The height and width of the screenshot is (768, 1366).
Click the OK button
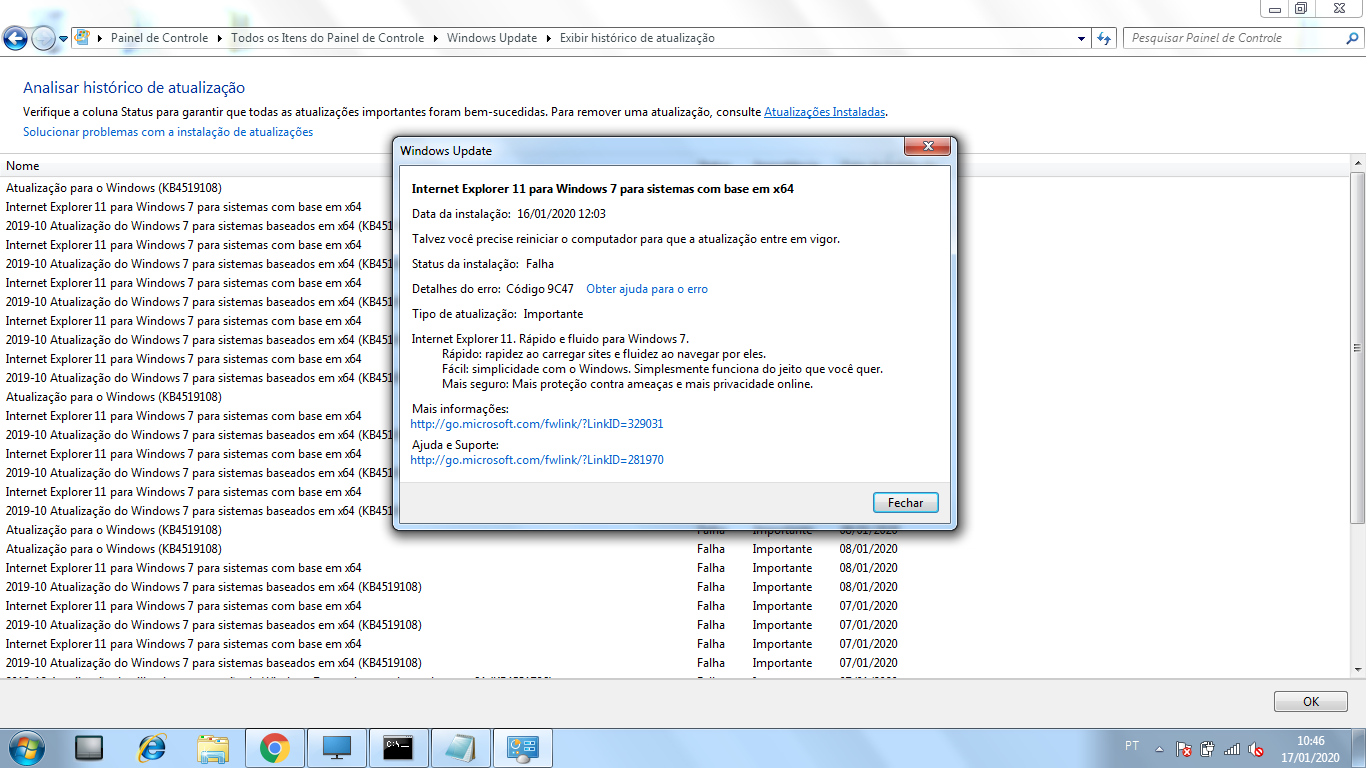pyautogui.click(x=1311, y=702)
